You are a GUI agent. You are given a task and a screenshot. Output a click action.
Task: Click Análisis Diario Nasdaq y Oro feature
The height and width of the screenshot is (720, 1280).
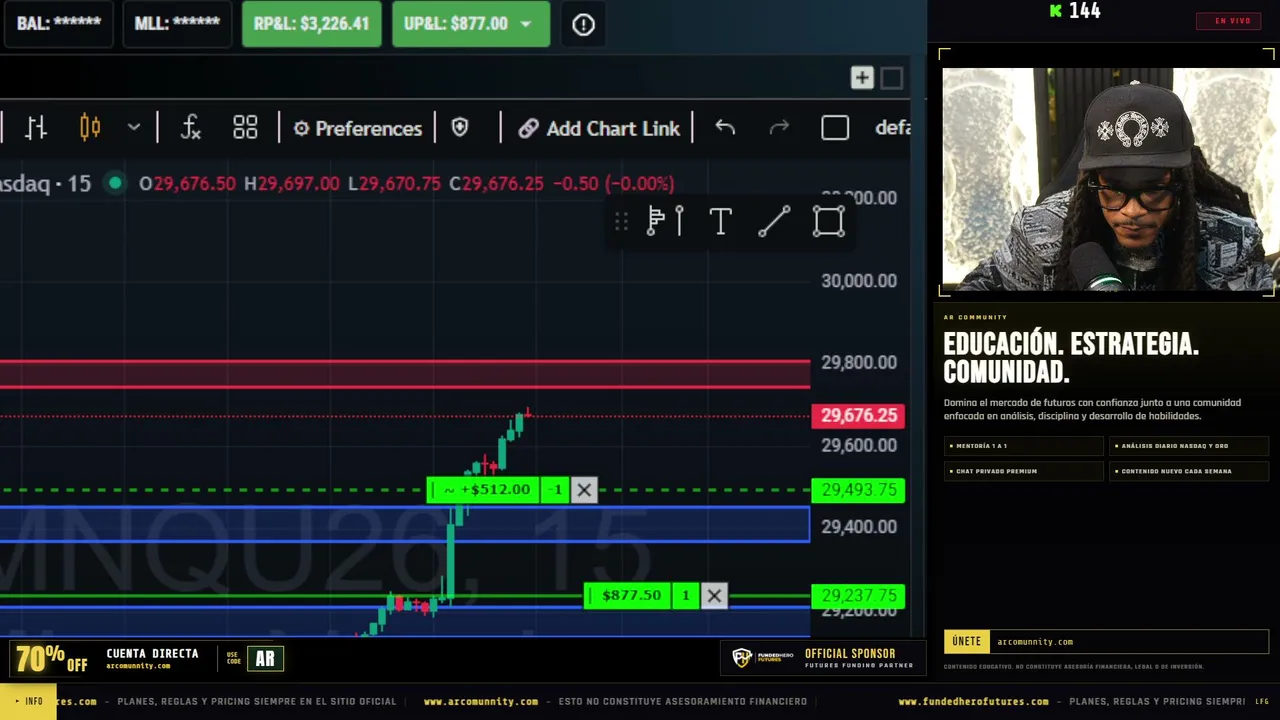(1189, 446)
